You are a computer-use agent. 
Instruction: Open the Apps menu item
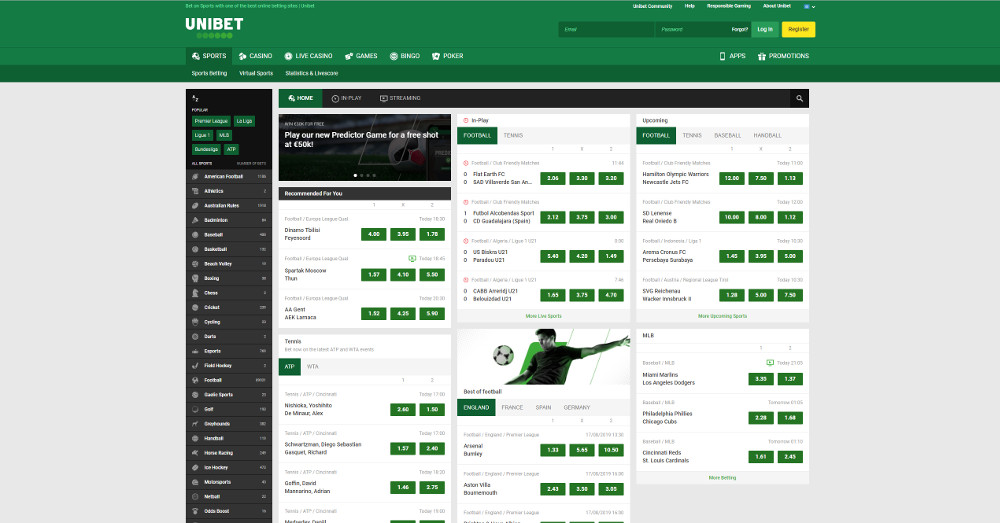pyautogui.click(x=732, y=56)
